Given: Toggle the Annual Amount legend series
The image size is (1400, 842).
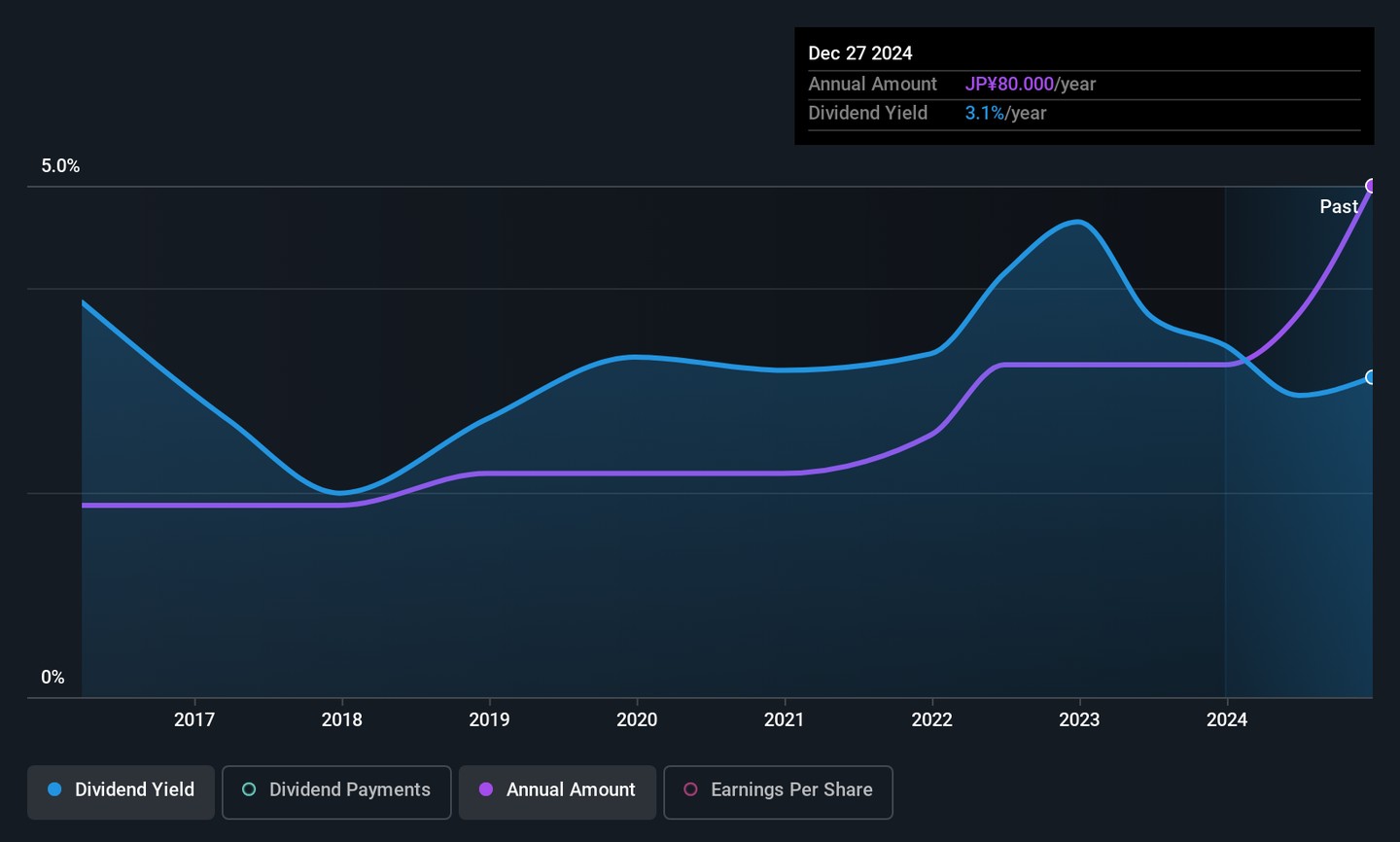Looking at the screenshot, I should pyautogui.click(x=558, y=790).
